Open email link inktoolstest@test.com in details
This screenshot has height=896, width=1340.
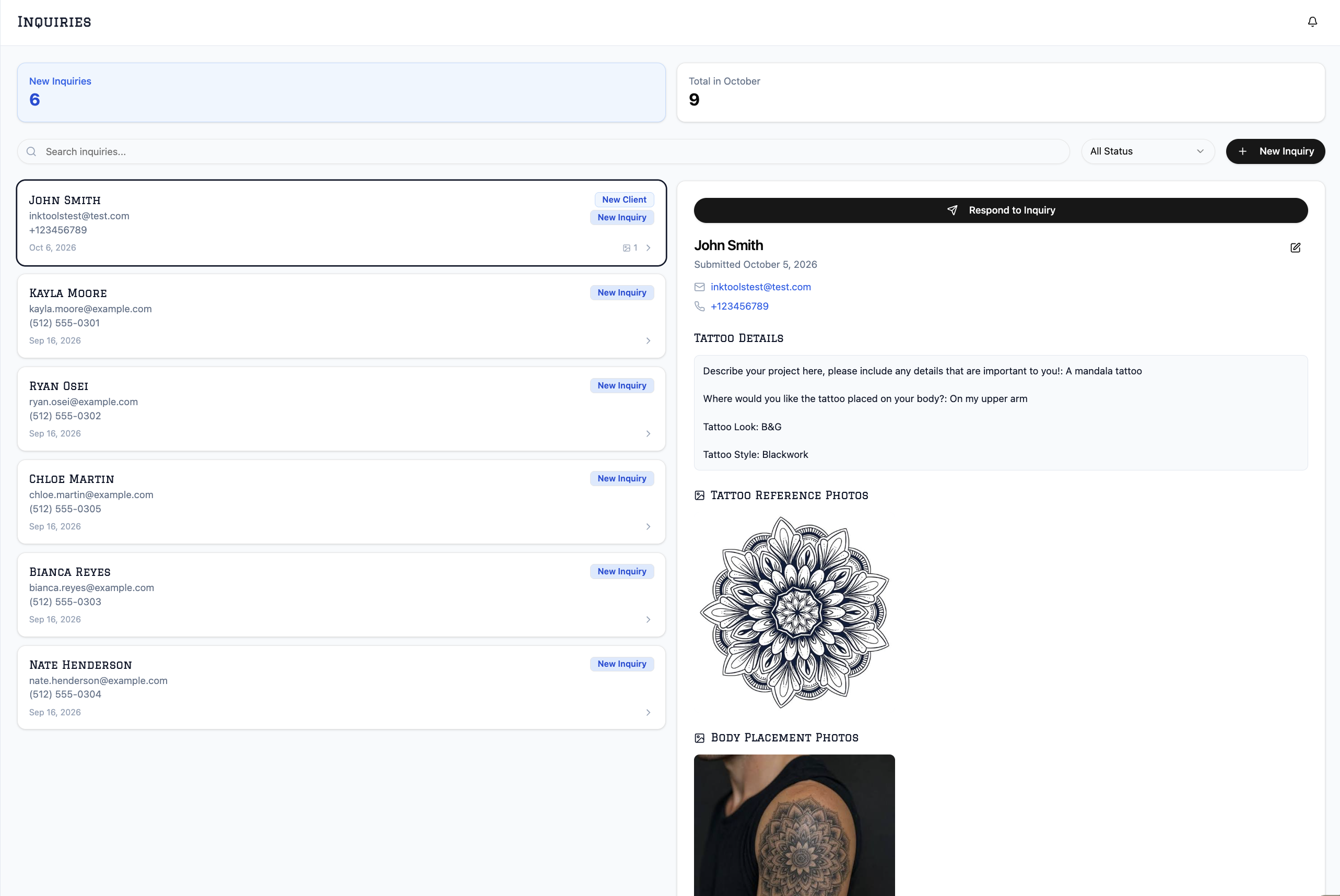coord(760,287)
